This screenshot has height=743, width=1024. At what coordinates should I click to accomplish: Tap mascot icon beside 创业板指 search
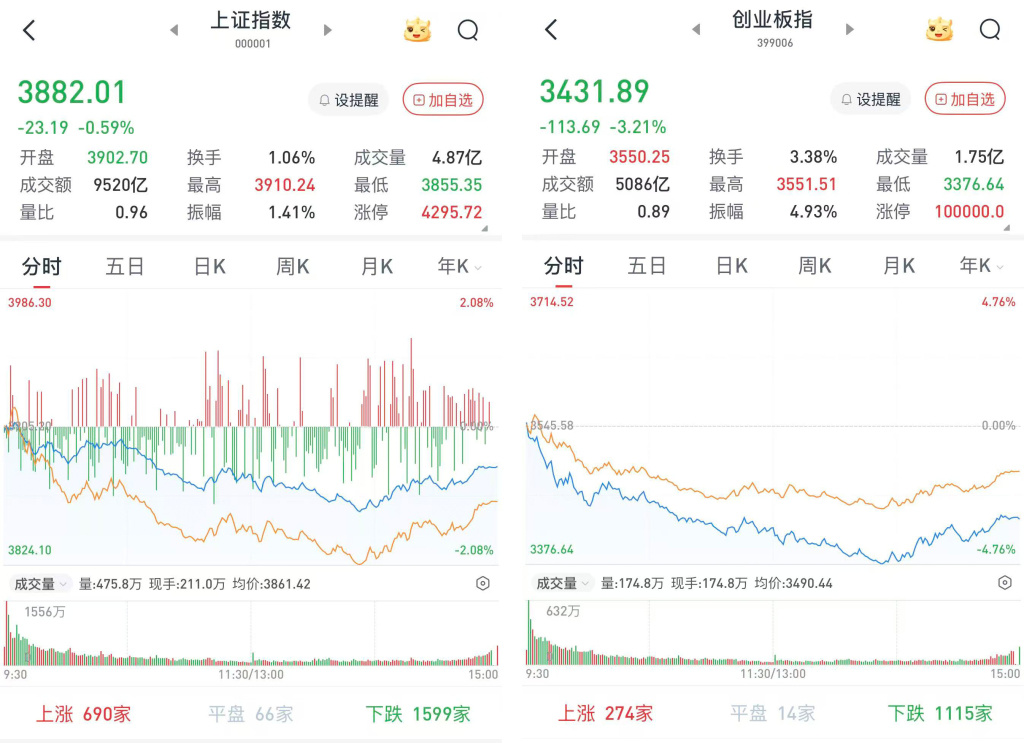point(939,29)
